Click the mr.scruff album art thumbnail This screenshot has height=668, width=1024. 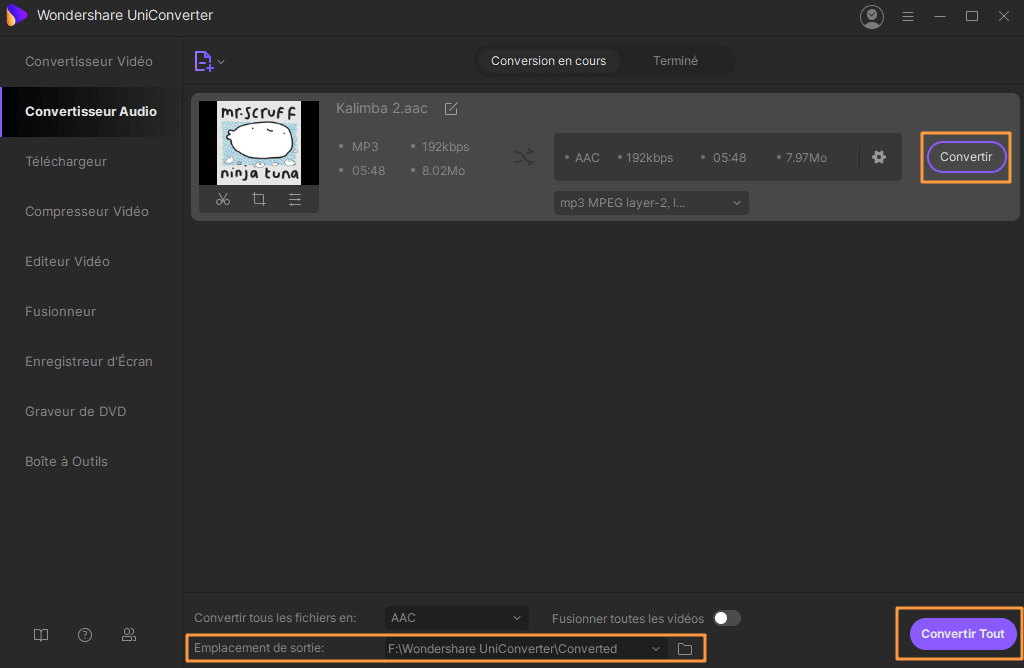(x=259, y=142)
